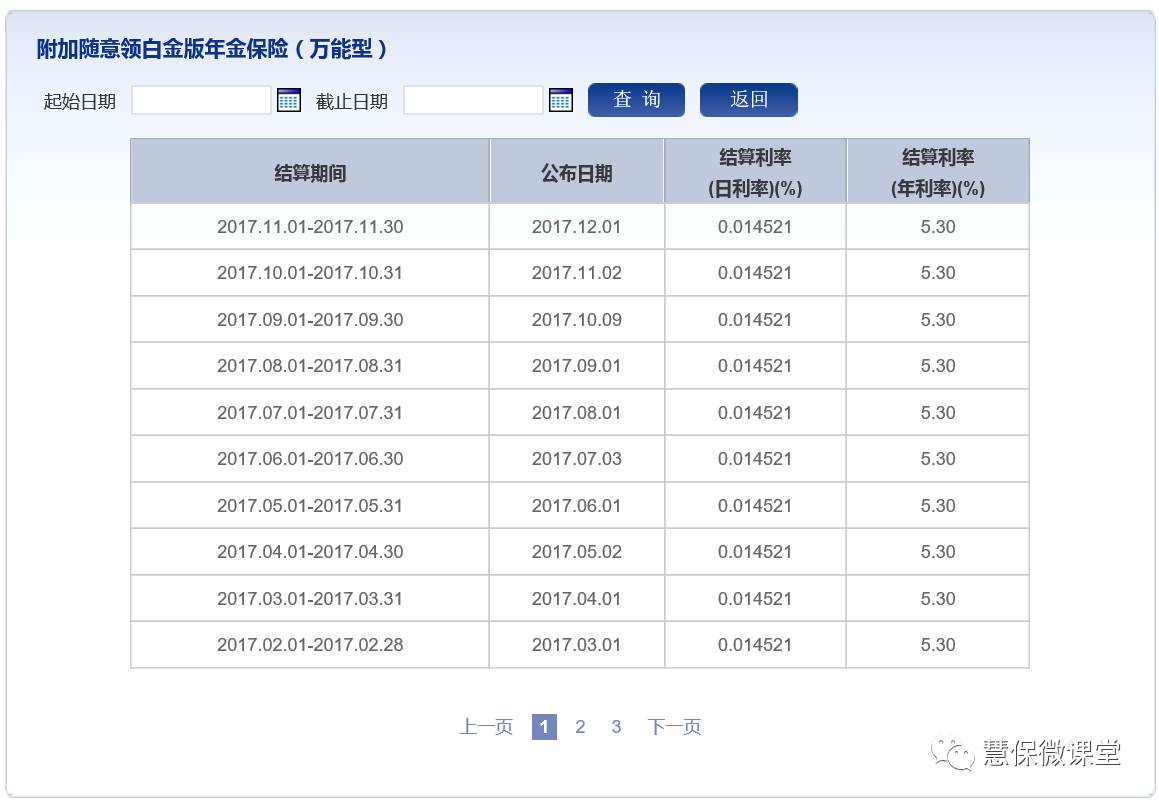
Task: Open the start date calendar picker icon
Action: pyautogui.click(x=288, y=100)
